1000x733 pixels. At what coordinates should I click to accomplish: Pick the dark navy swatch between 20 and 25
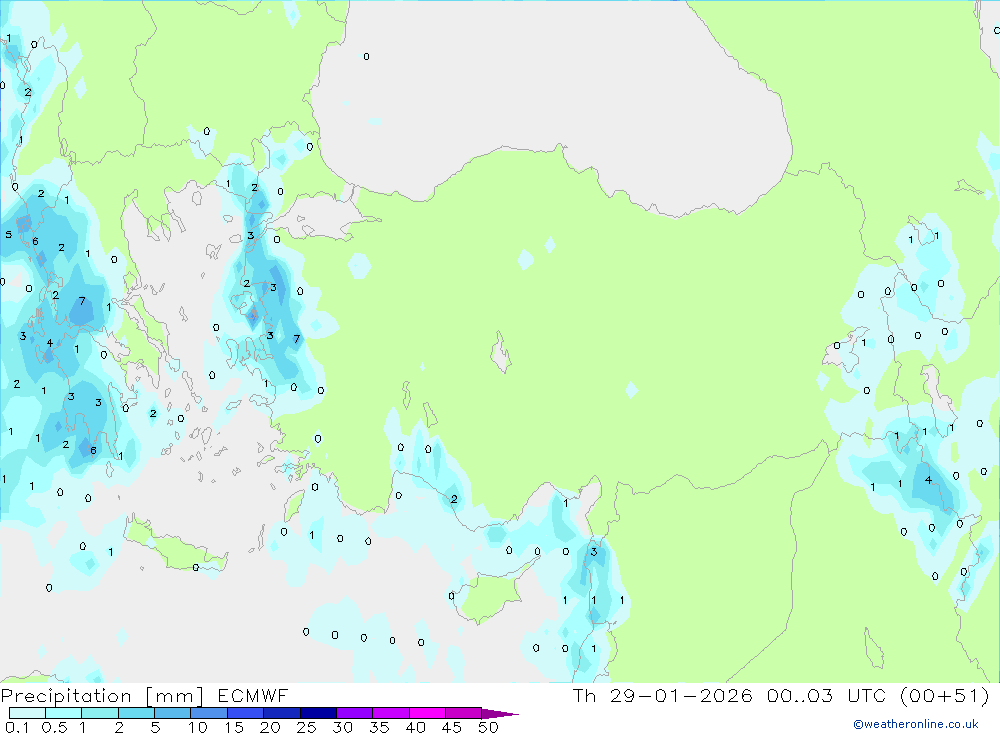281,713
